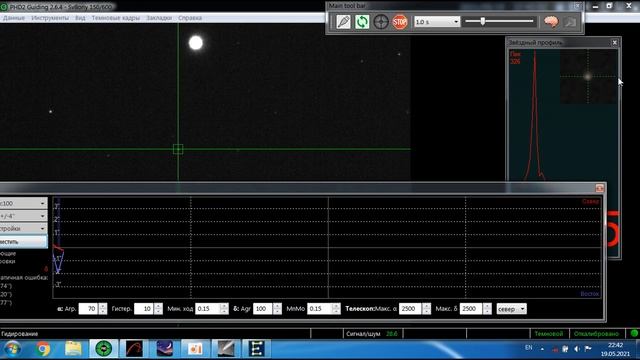Click the red curve app taskbar icon
Viewport: 640px width, 360px height.
coord(134,349)
